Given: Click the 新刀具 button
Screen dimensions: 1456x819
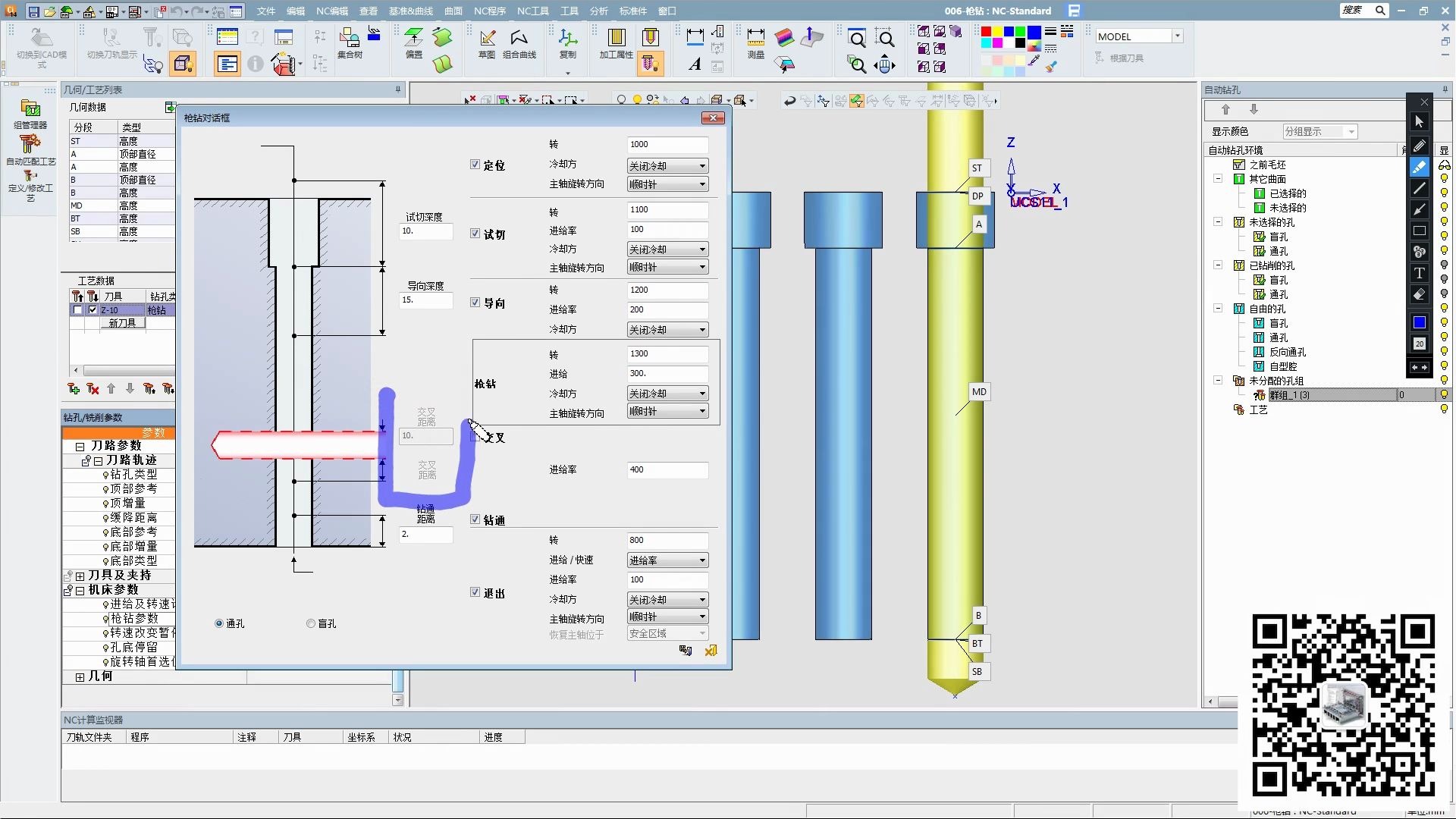Looking at the screenshot, I should click(122, 323).
